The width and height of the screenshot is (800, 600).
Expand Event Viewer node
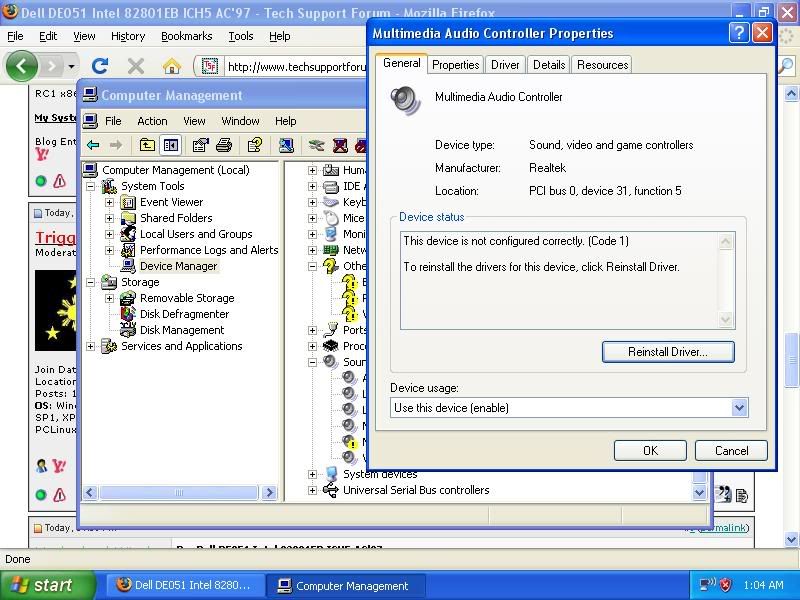[109, 202]
